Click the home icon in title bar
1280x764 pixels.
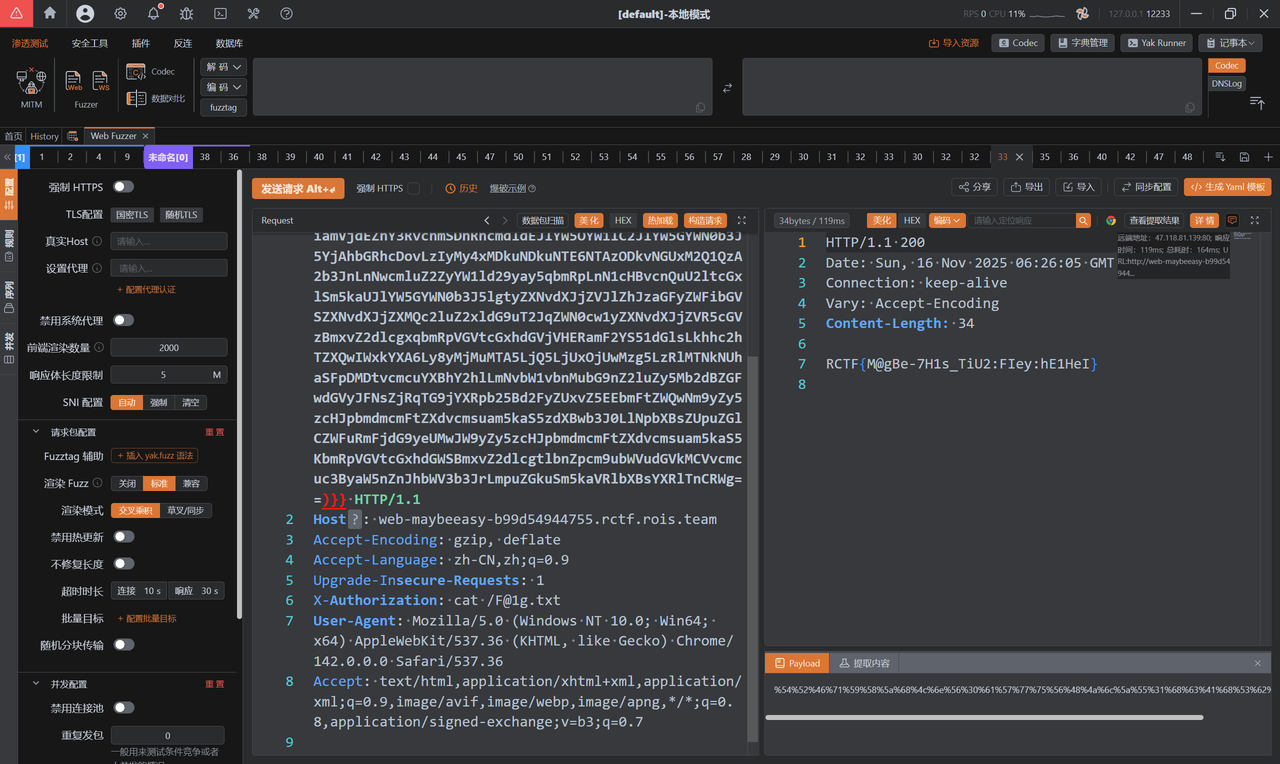[50, 14]
